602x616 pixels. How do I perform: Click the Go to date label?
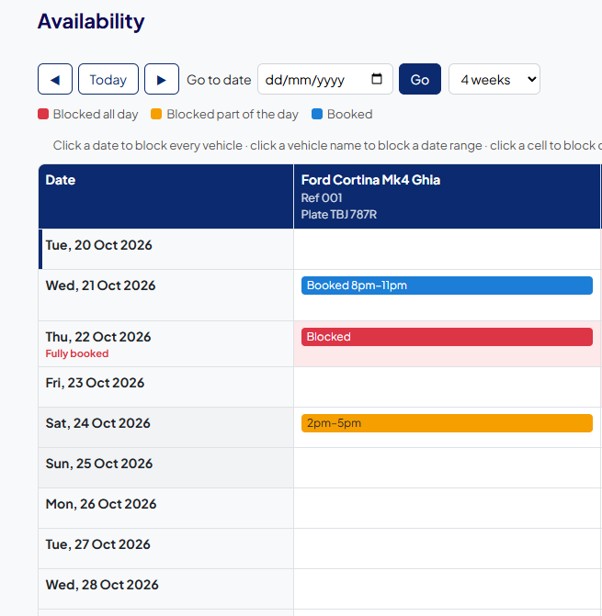click(x=219, y=80)
